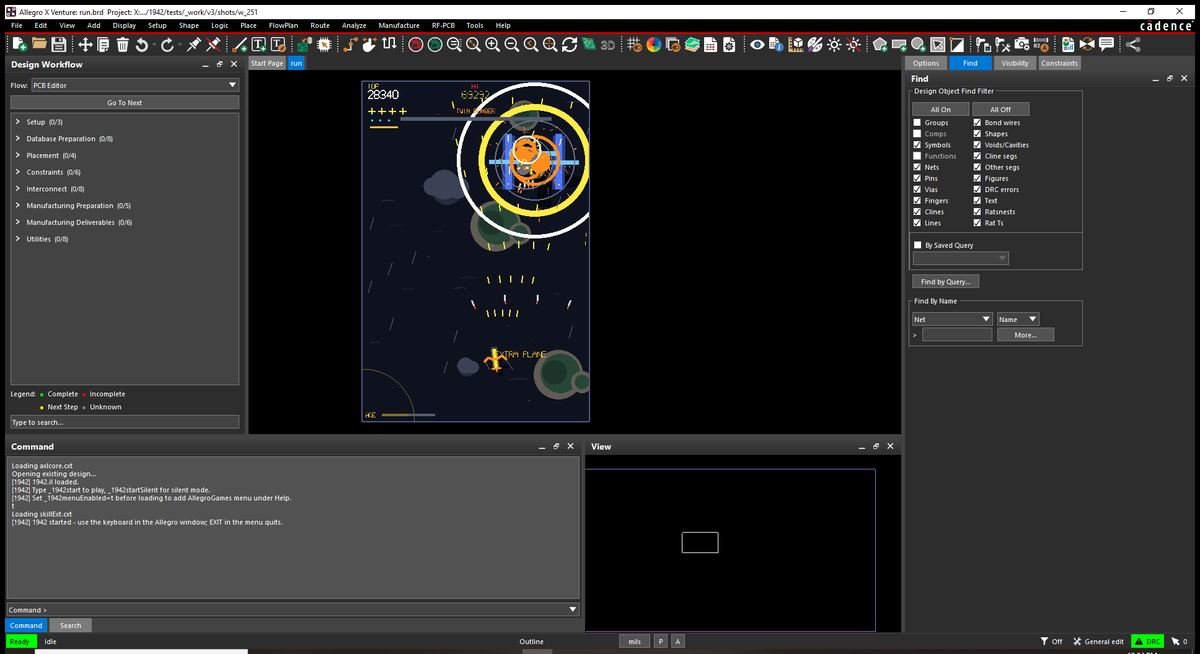Click the speech bubble comment icon
This screenshot has width=1200, height=654.
click(1106, 44)
